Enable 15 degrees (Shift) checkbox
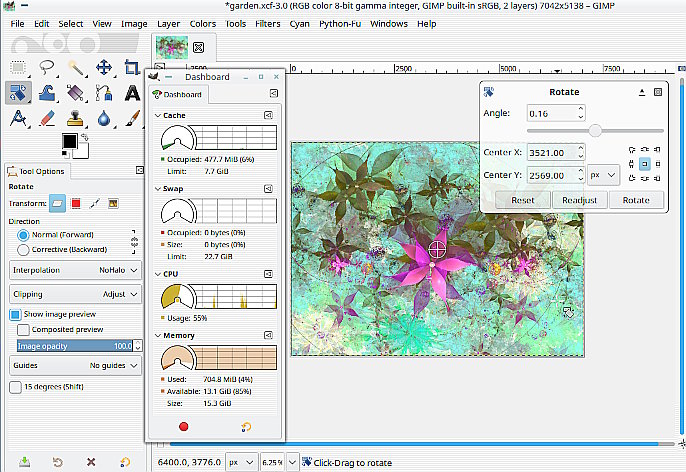The width and height of the screenshot is (686, 472). point(16,386)
